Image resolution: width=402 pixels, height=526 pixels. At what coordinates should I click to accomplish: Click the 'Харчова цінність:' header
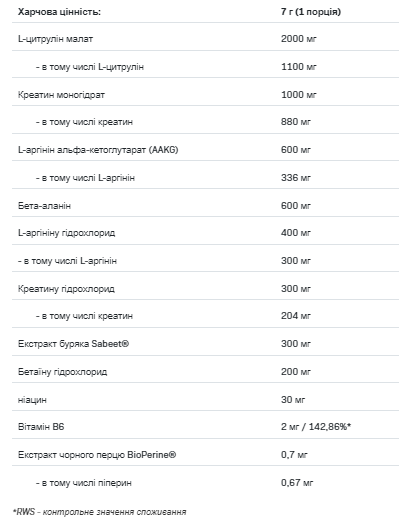[x=59, y=12]
